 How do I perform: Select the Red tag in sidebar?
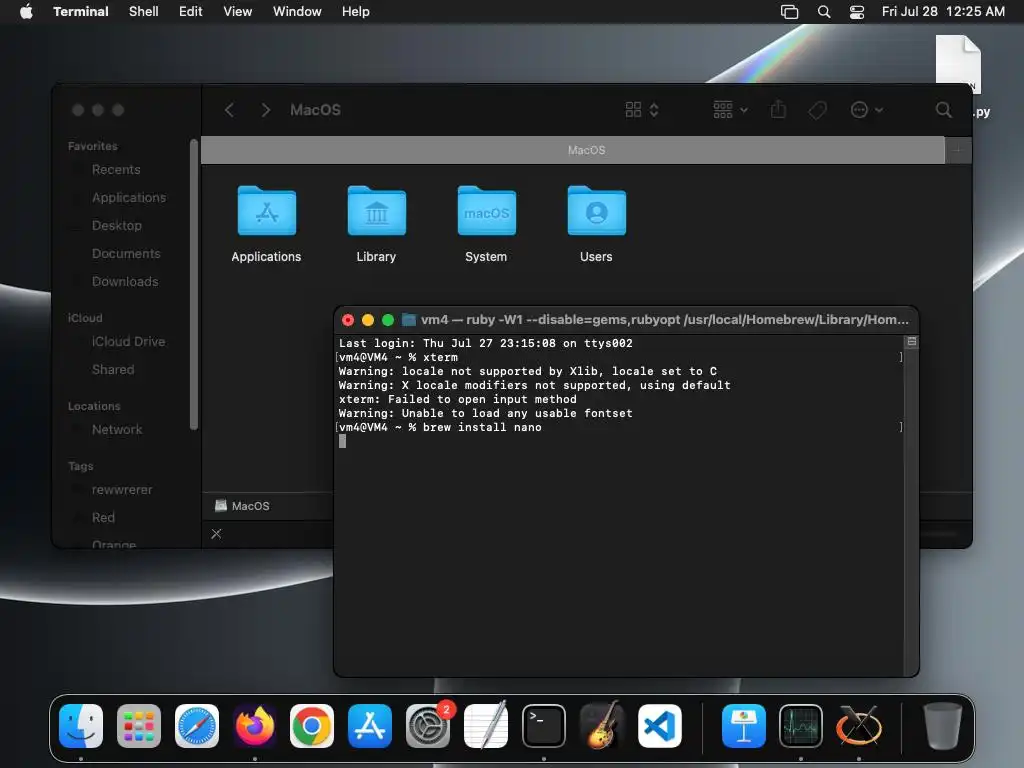pyautogui.click(x=103, y=518)
